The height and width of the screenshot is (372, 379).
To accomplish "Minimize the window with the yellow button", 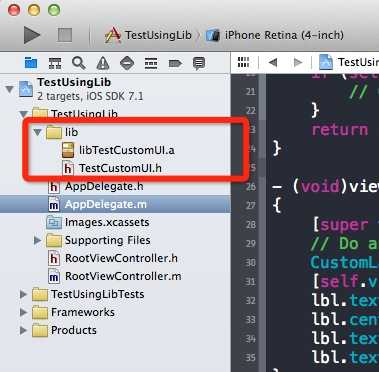I will click(x=34, y=10).
